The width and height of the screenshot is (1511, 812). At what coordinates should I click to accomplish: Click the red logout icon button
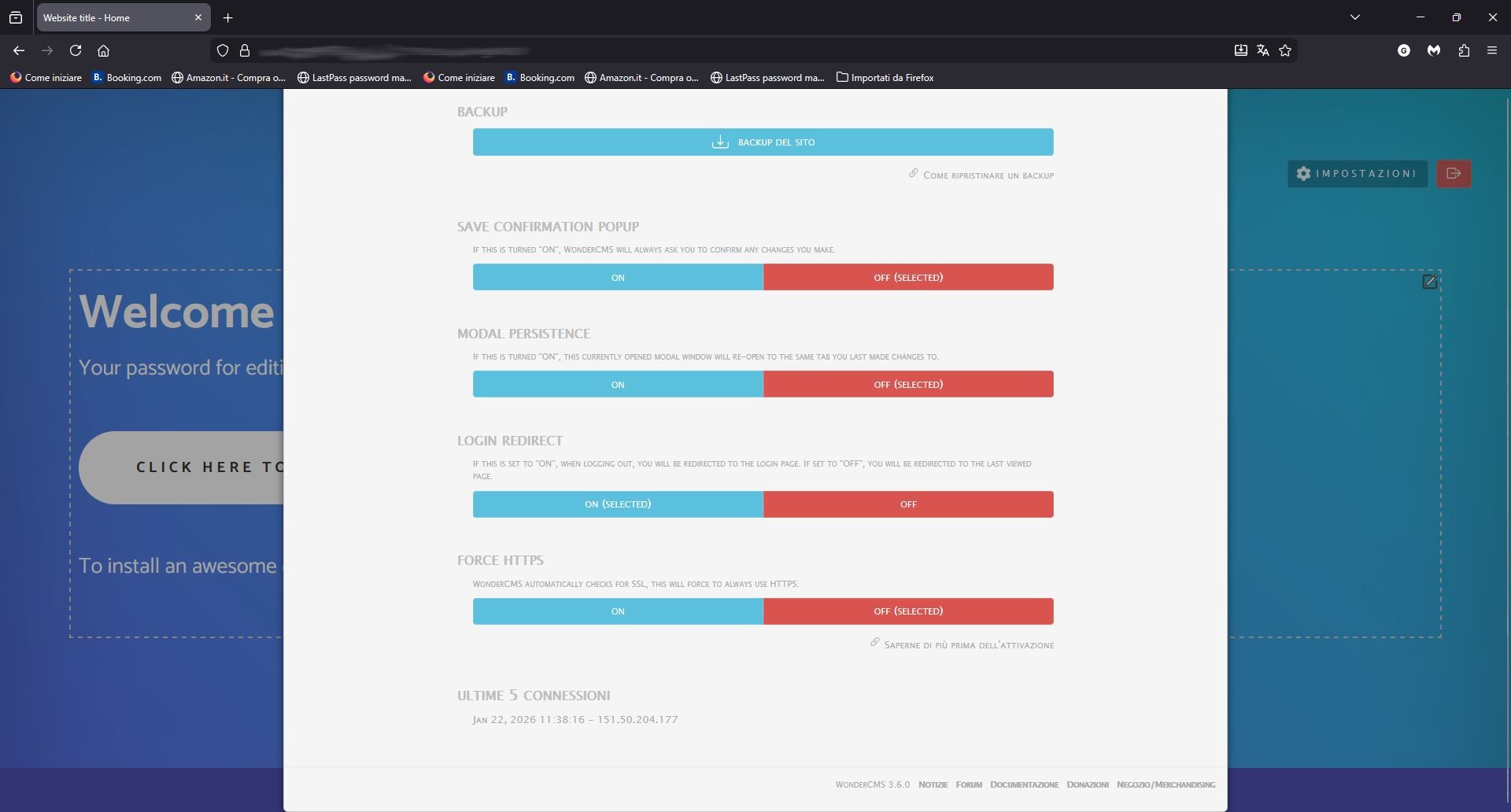pos(1453,174)
